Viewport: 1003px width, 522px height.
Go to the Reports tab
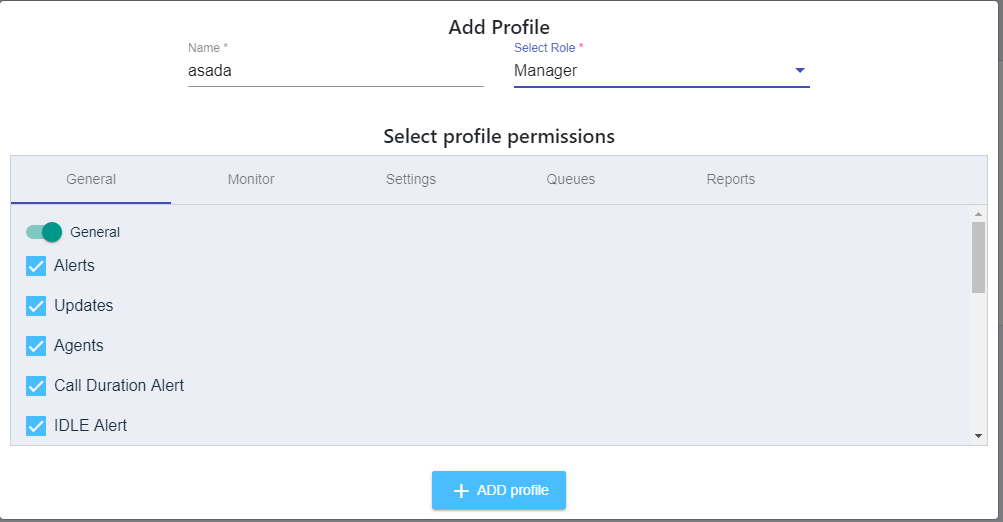[731, 180]
